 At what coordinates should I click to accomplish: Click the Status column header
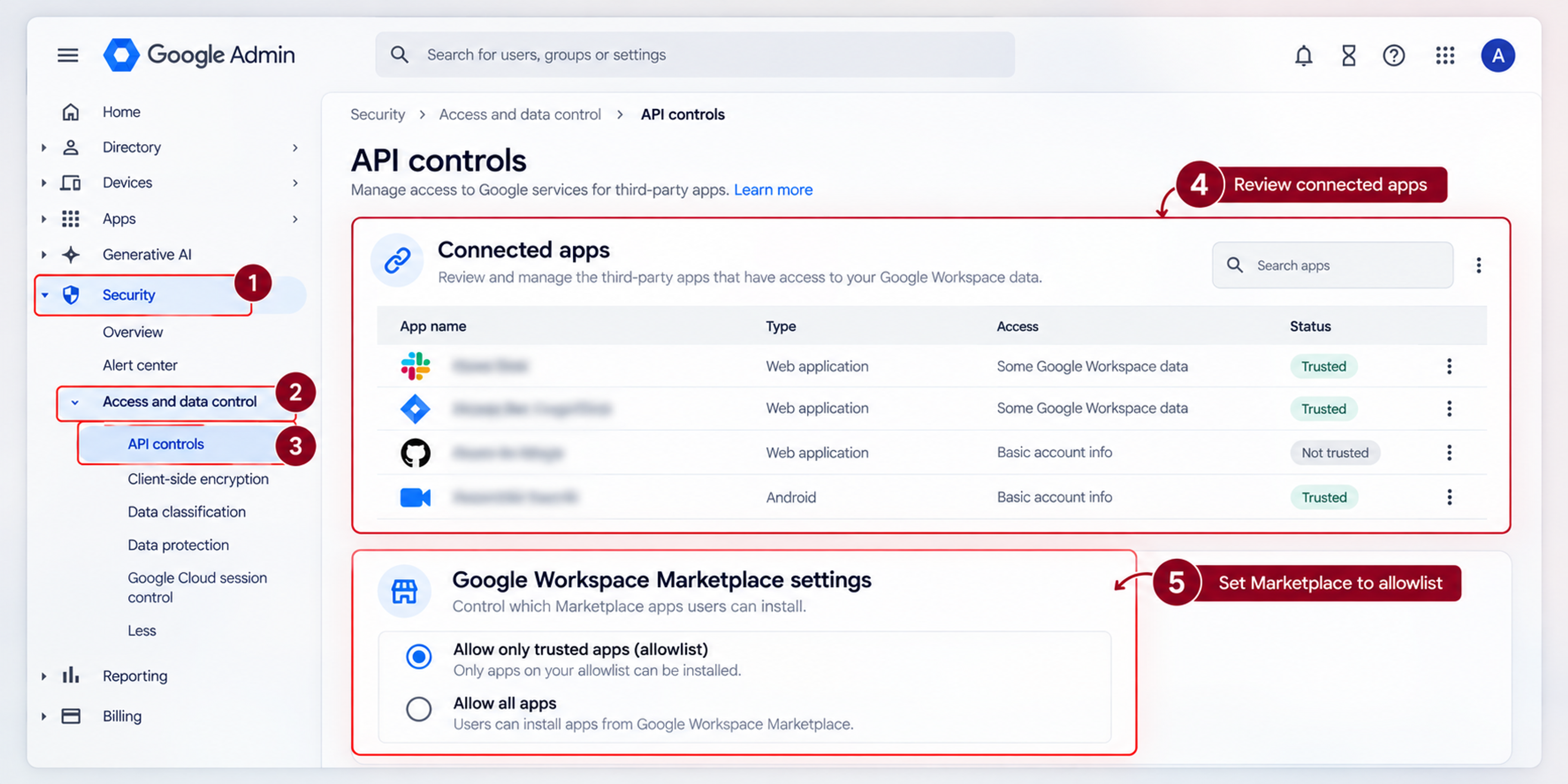[1310, 326]
